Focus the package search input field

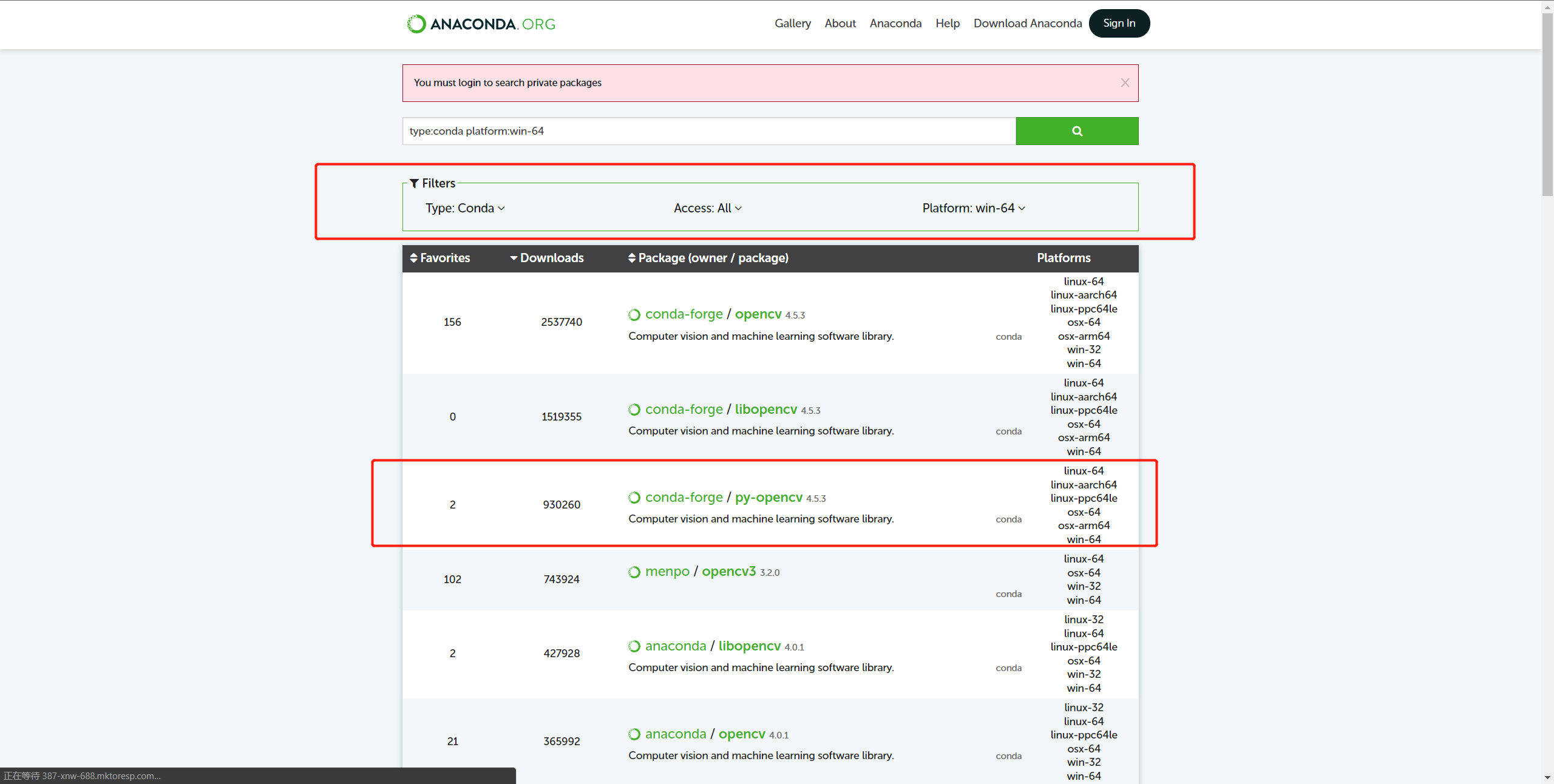tap(708, 131)
